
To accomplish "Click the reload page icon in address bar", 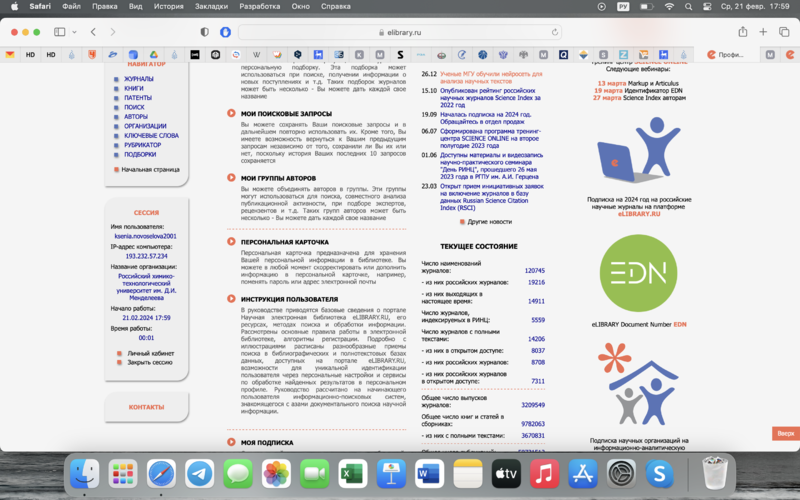I will pos(554,32).
